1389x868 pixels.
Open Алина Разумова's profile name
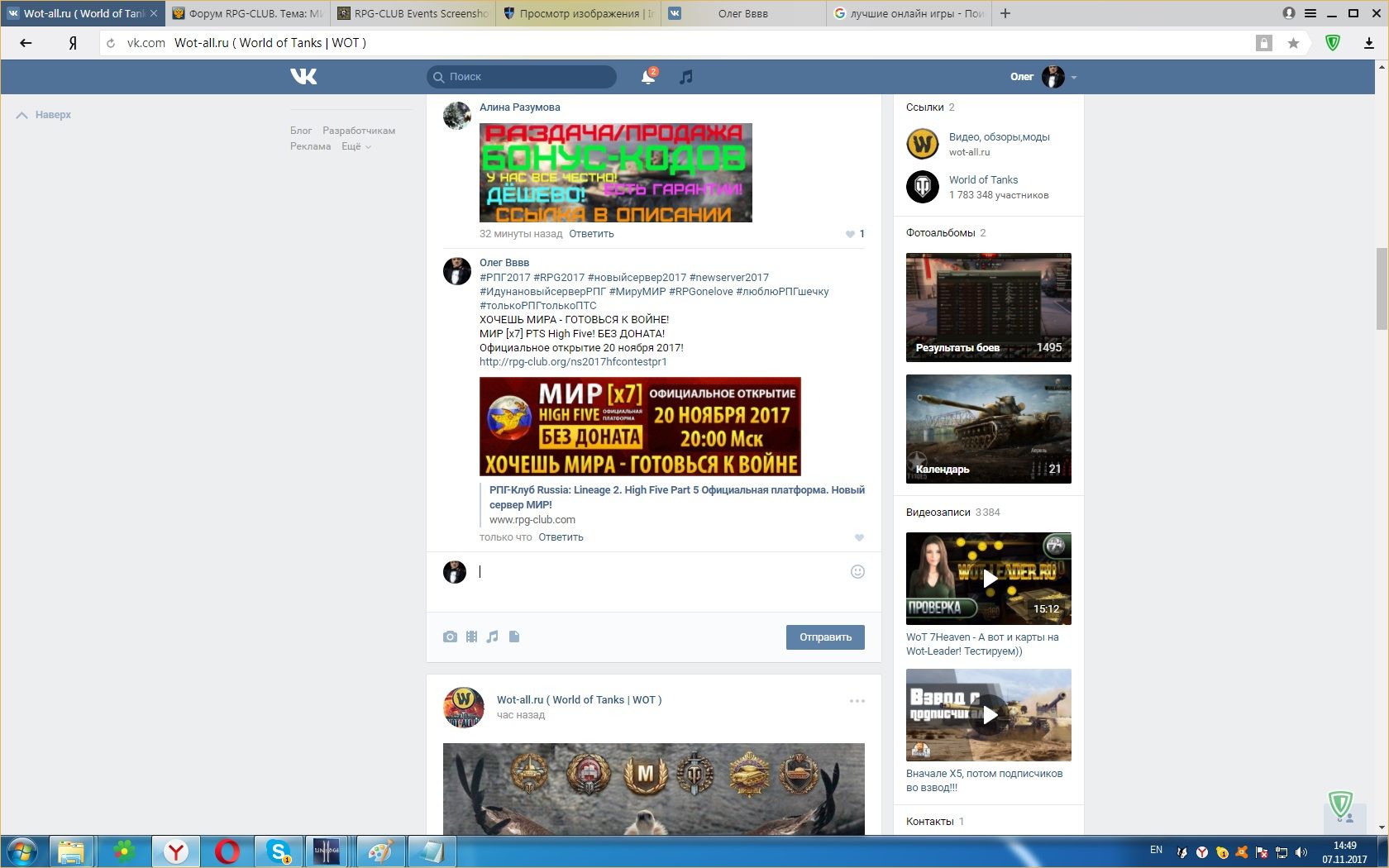519,107
